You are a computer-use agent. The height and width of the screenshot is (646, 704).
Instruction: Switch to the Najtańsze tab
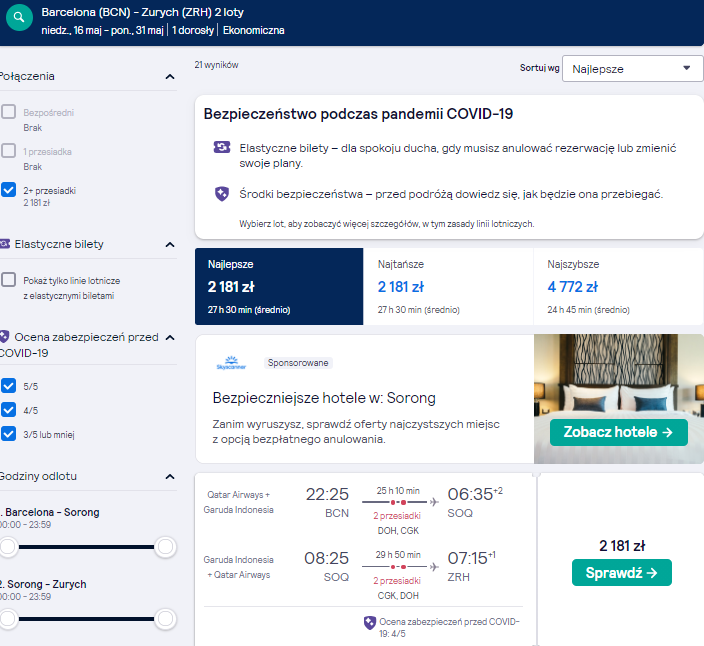448,286
